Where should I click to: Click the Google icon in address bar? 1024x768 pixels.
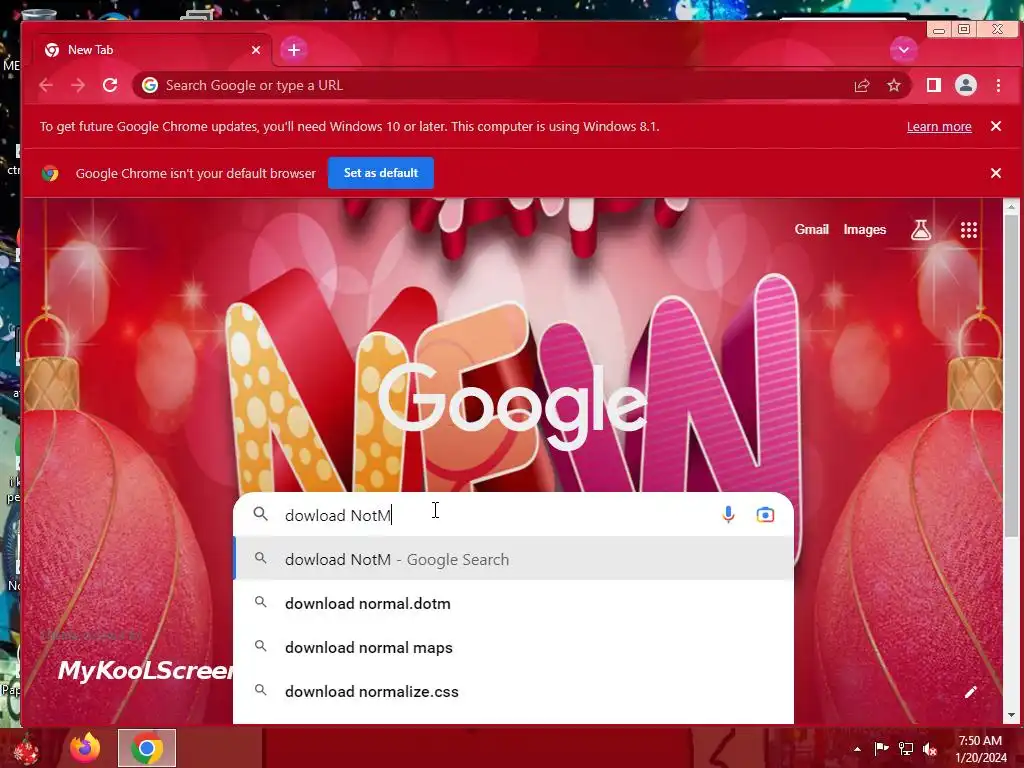pyautogui.click(x=150, y=85)
